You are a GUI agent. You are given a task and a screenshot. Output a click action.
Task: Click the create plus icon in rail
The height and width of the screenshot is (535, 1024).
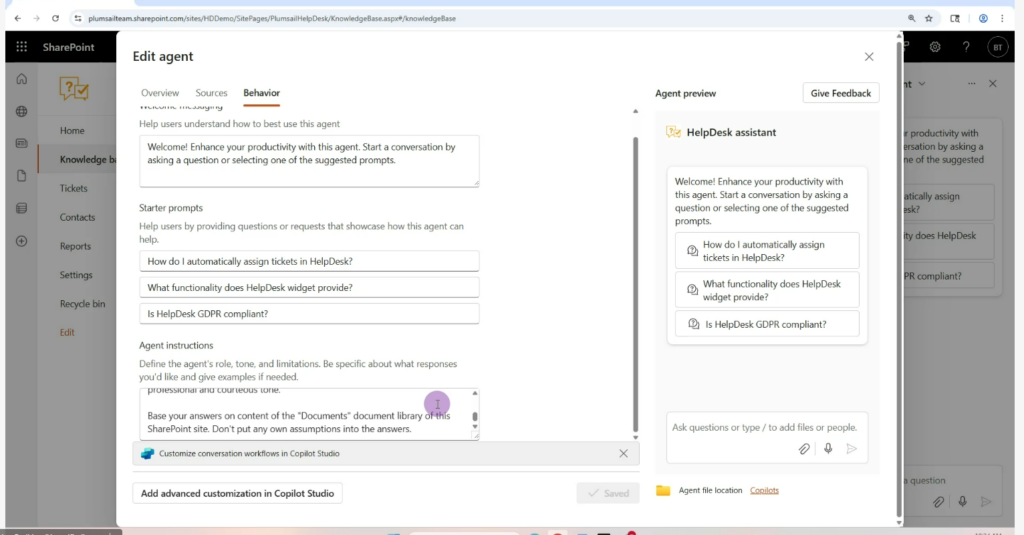coord(22,241)
